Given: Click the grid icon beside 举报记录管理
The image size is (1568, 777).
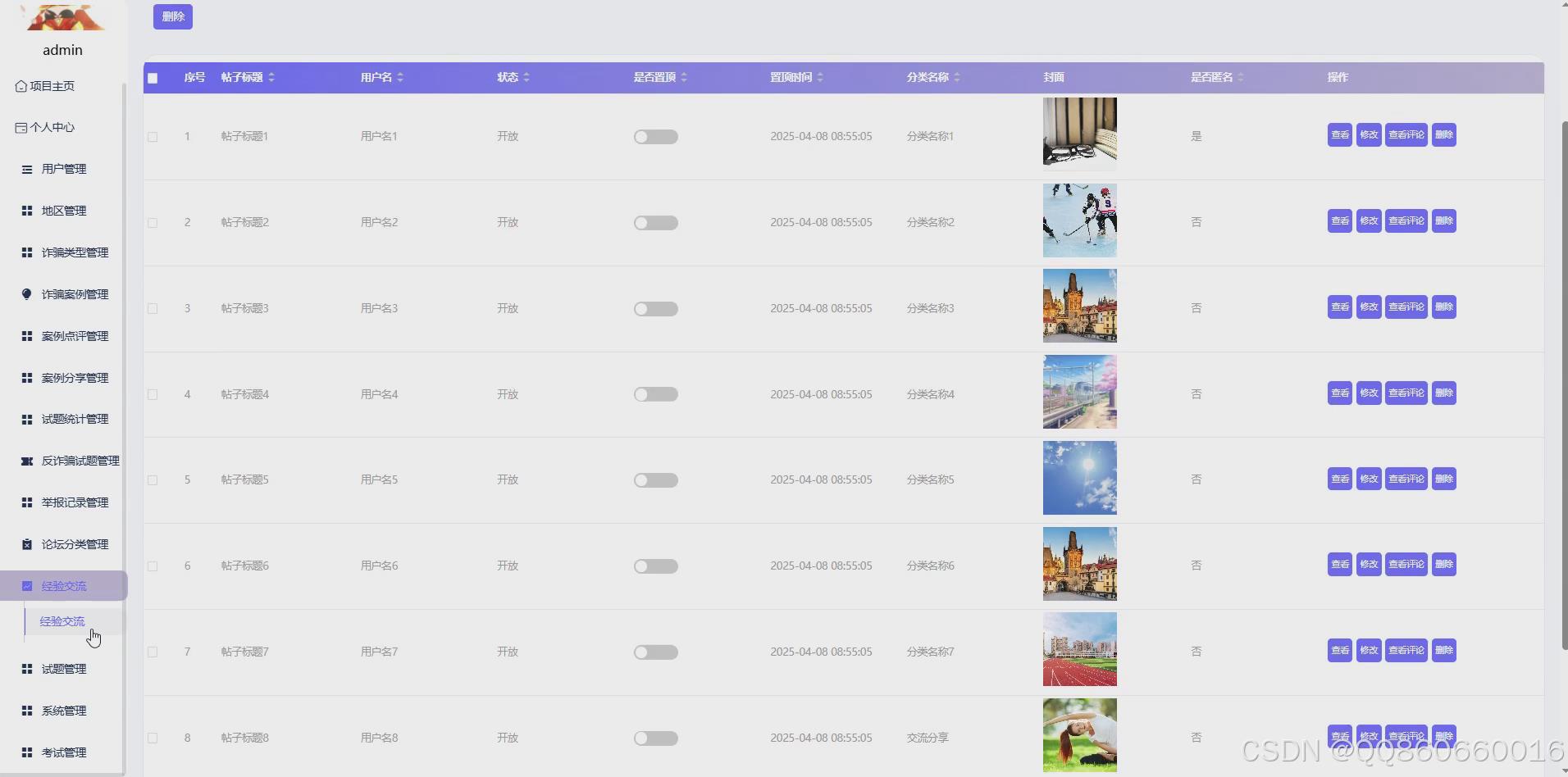Looking at the screenshot, I should coord(27,502).
